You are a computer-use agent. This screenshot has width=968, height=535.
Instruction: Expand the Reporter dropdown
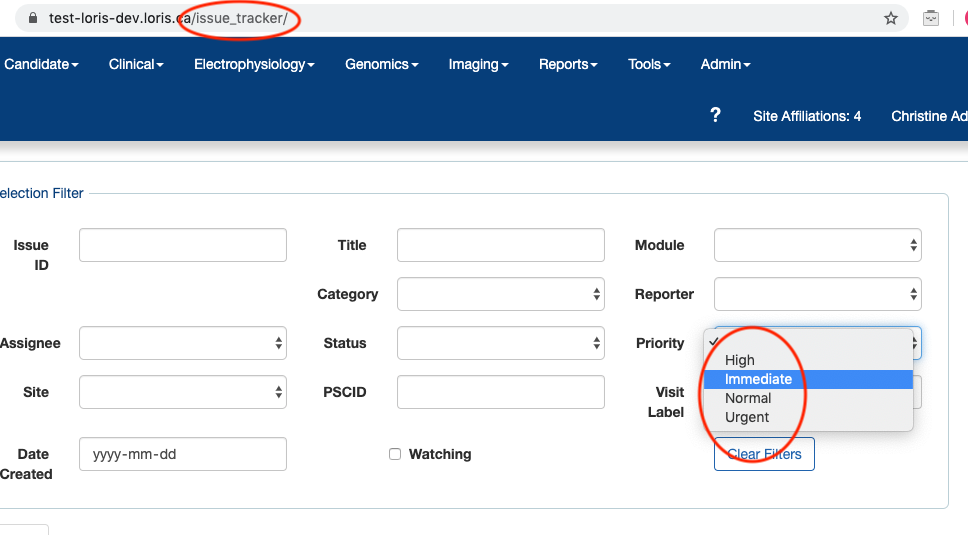[817, 294]
